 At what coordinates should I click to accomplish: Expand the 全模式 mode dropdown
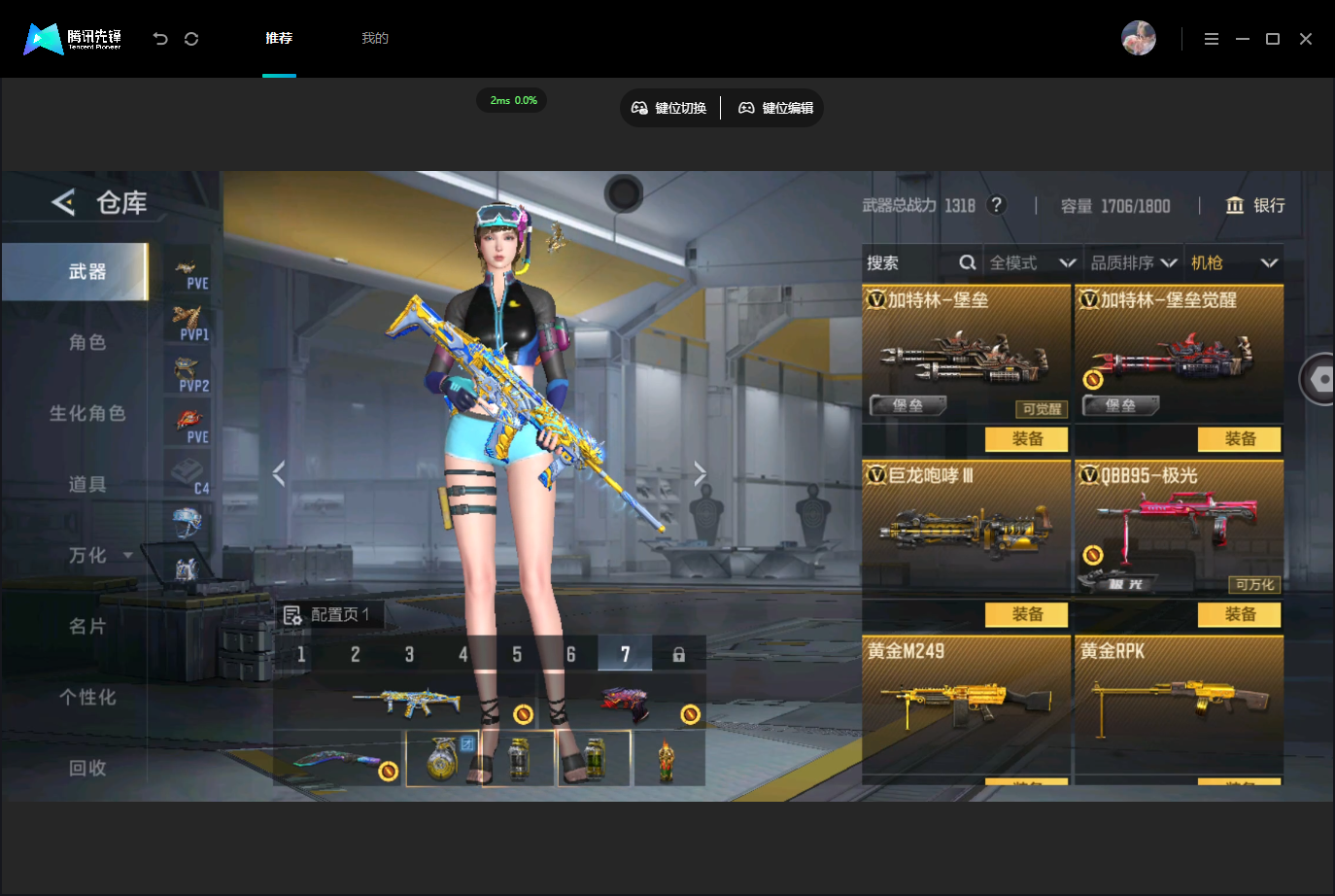1032,262
